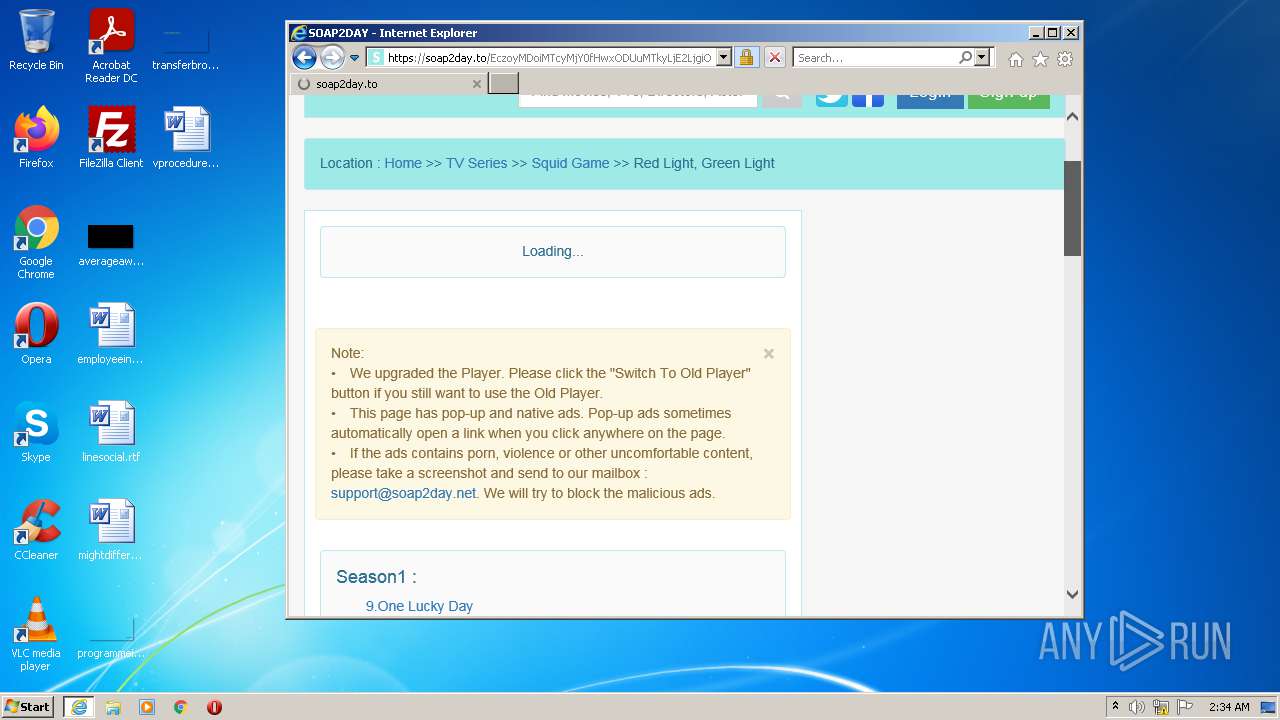
Task: Open the Recycle Bin desktop icon
Action: (36, 40)
